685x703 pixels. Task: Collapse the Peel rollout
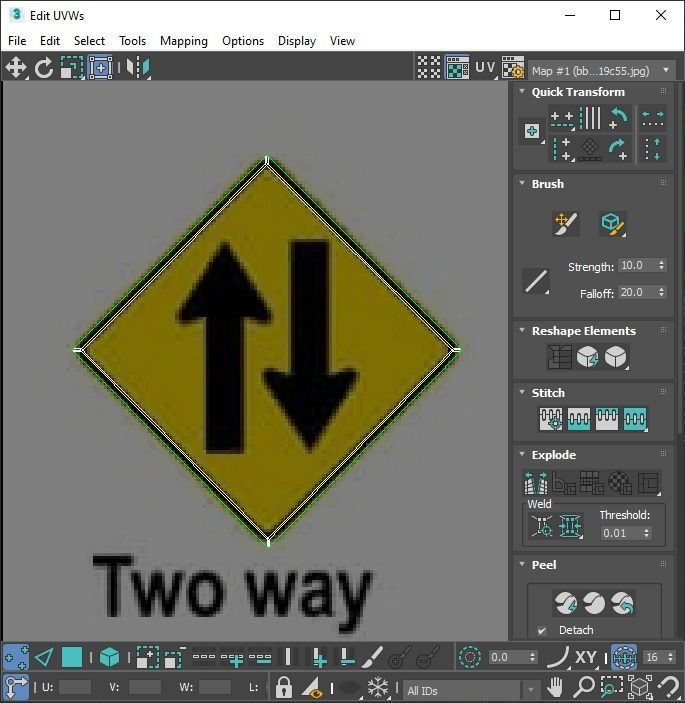pos(522,564)
